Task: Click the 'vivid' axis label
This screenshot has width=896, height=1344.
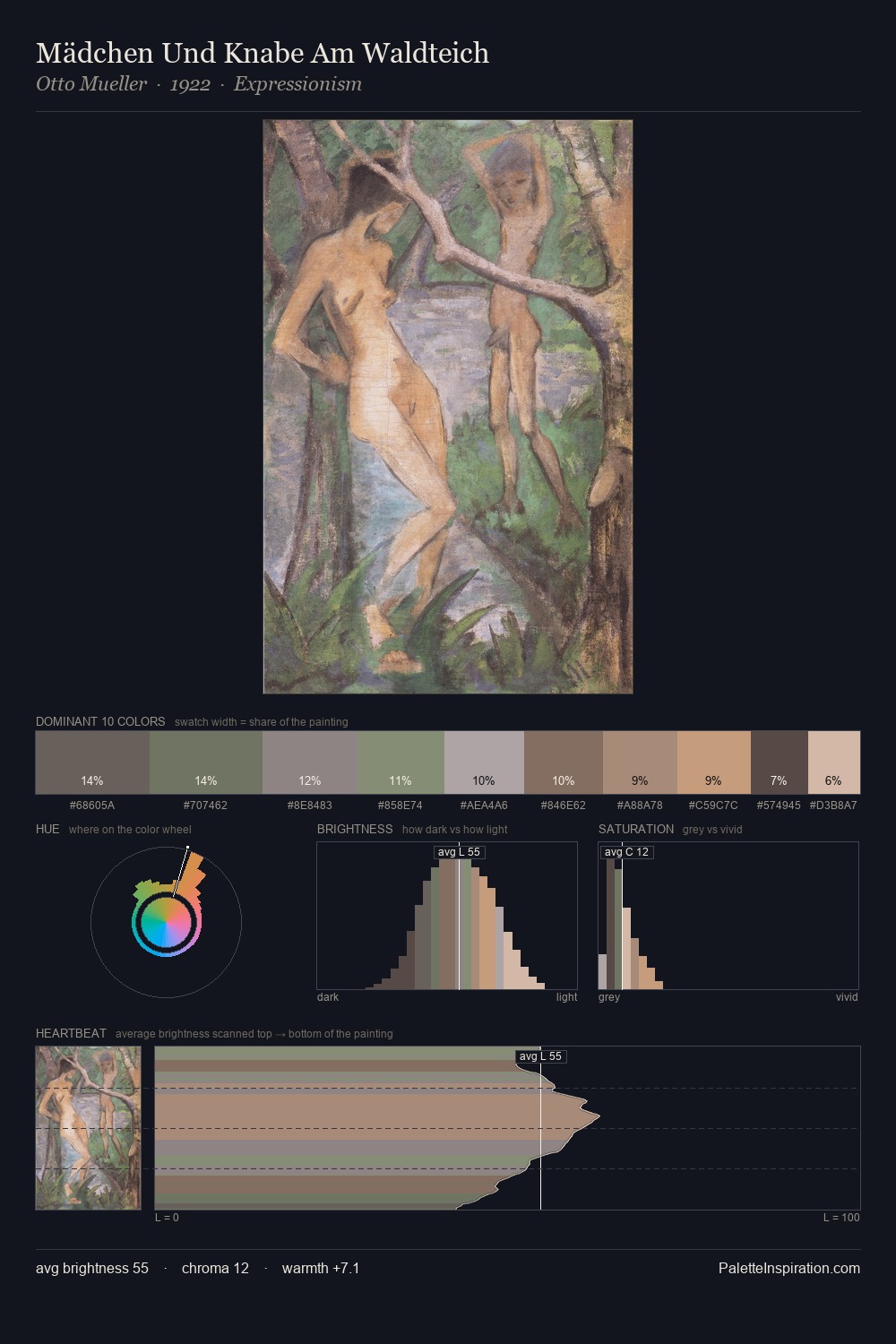Action: pyautogui.click(x=847, y=997)
